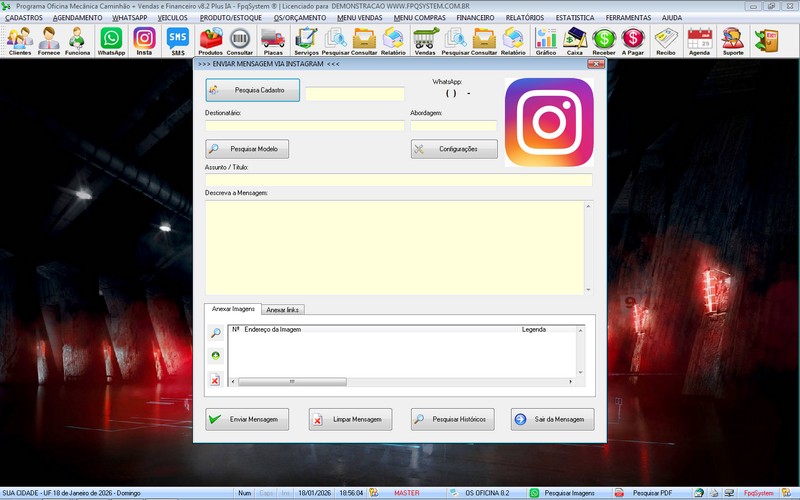The height and width of the screenshot is (500, 800).
Task: Switch to the Anexar links tab
Action: [x=283, y=310]
